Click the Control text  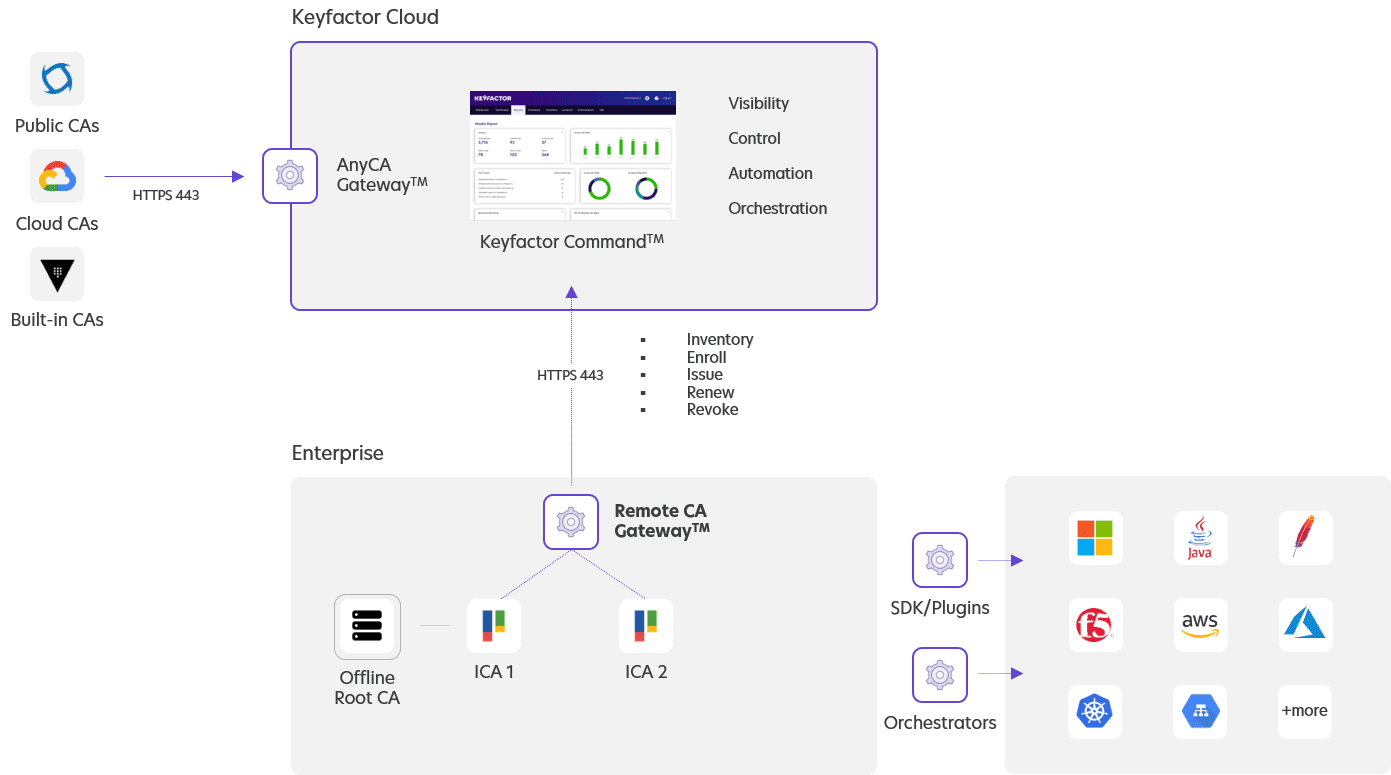point(754,139)
